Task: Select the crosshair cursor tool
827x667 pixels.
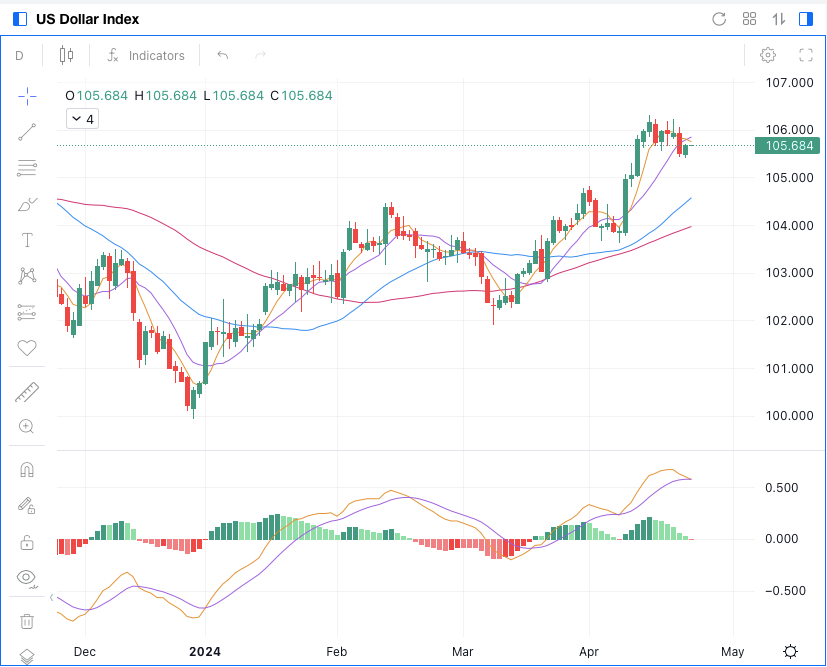Action: point(27,96)
